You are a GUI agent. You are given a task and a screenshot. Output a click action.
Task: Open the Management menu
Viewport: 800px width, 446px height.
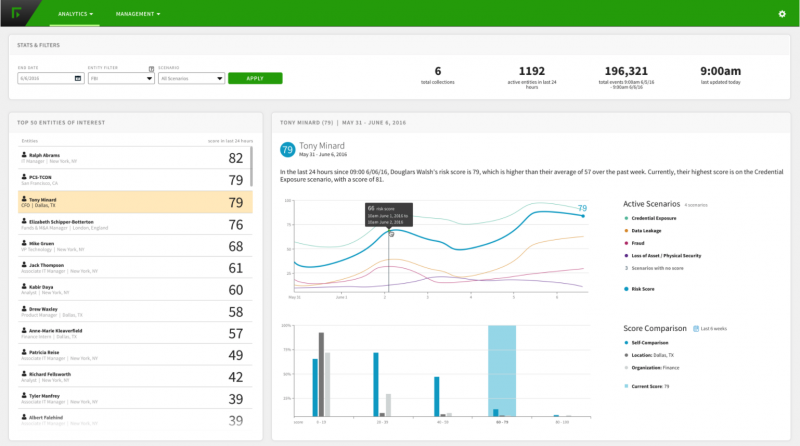(x=138, y=14)
